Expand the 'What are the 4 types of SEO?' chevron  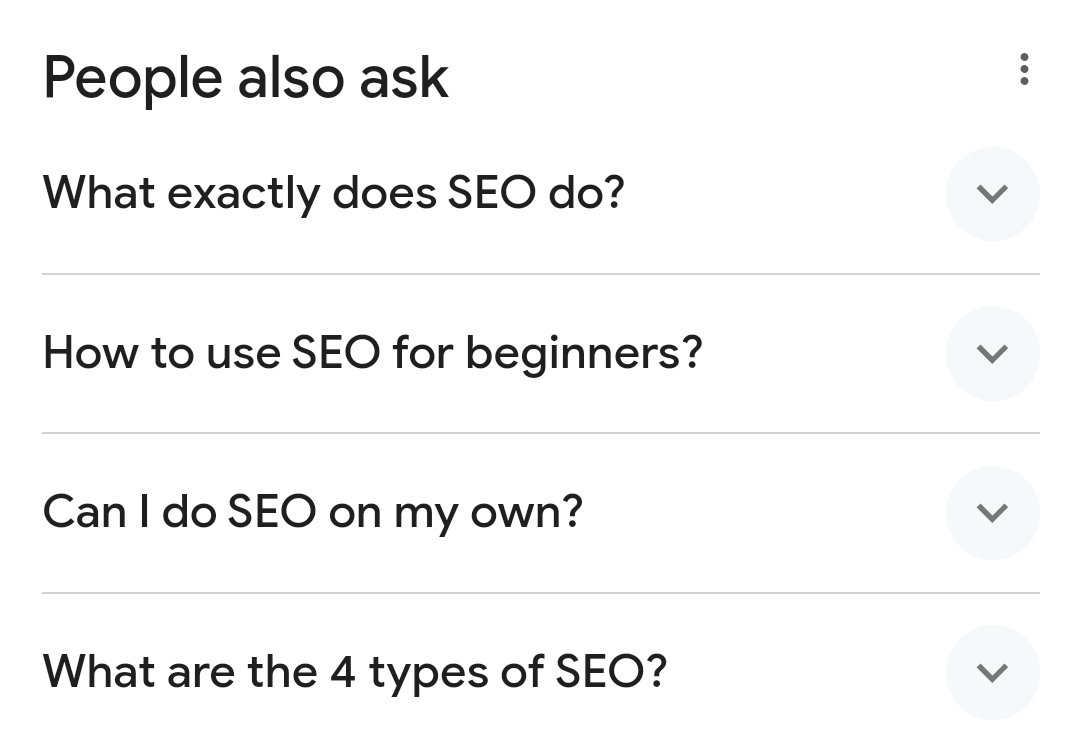[x=992, y=672]
